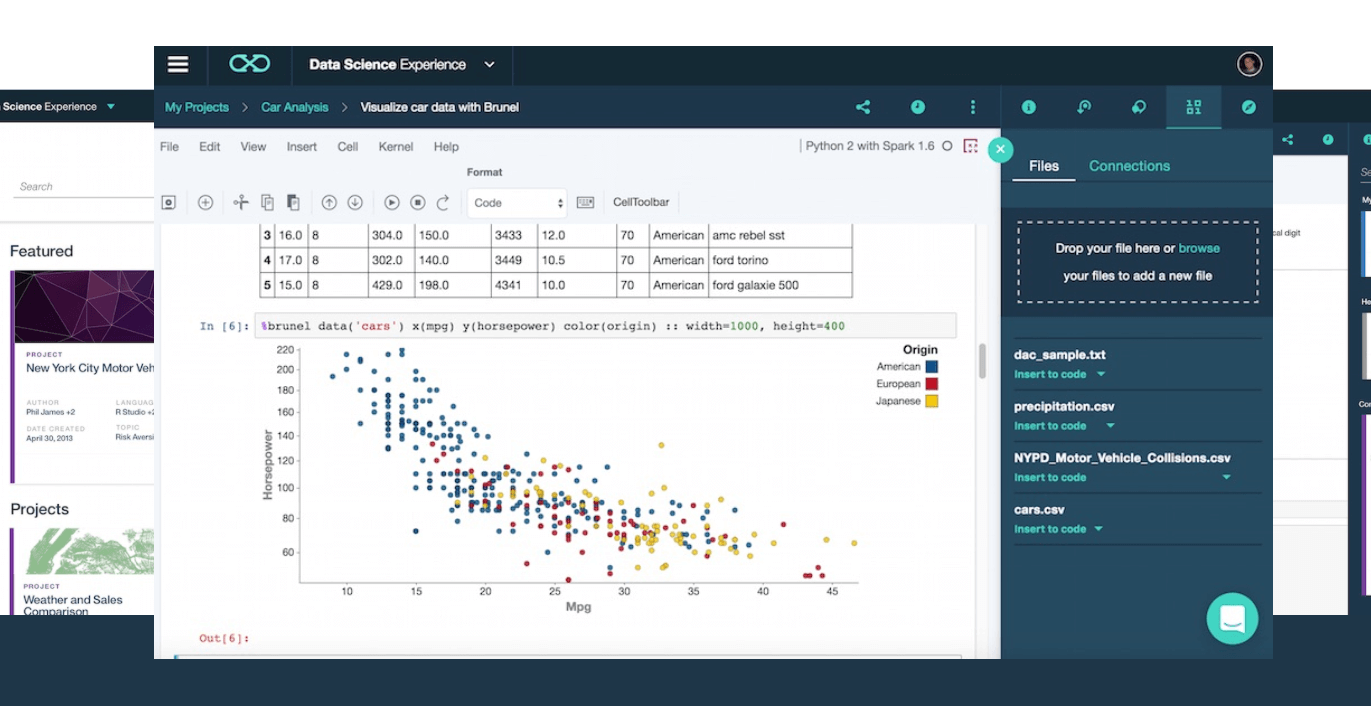Screen dimensions: 1371x706
Task: Open the compass explore icon
Action: click(1248, 107)
